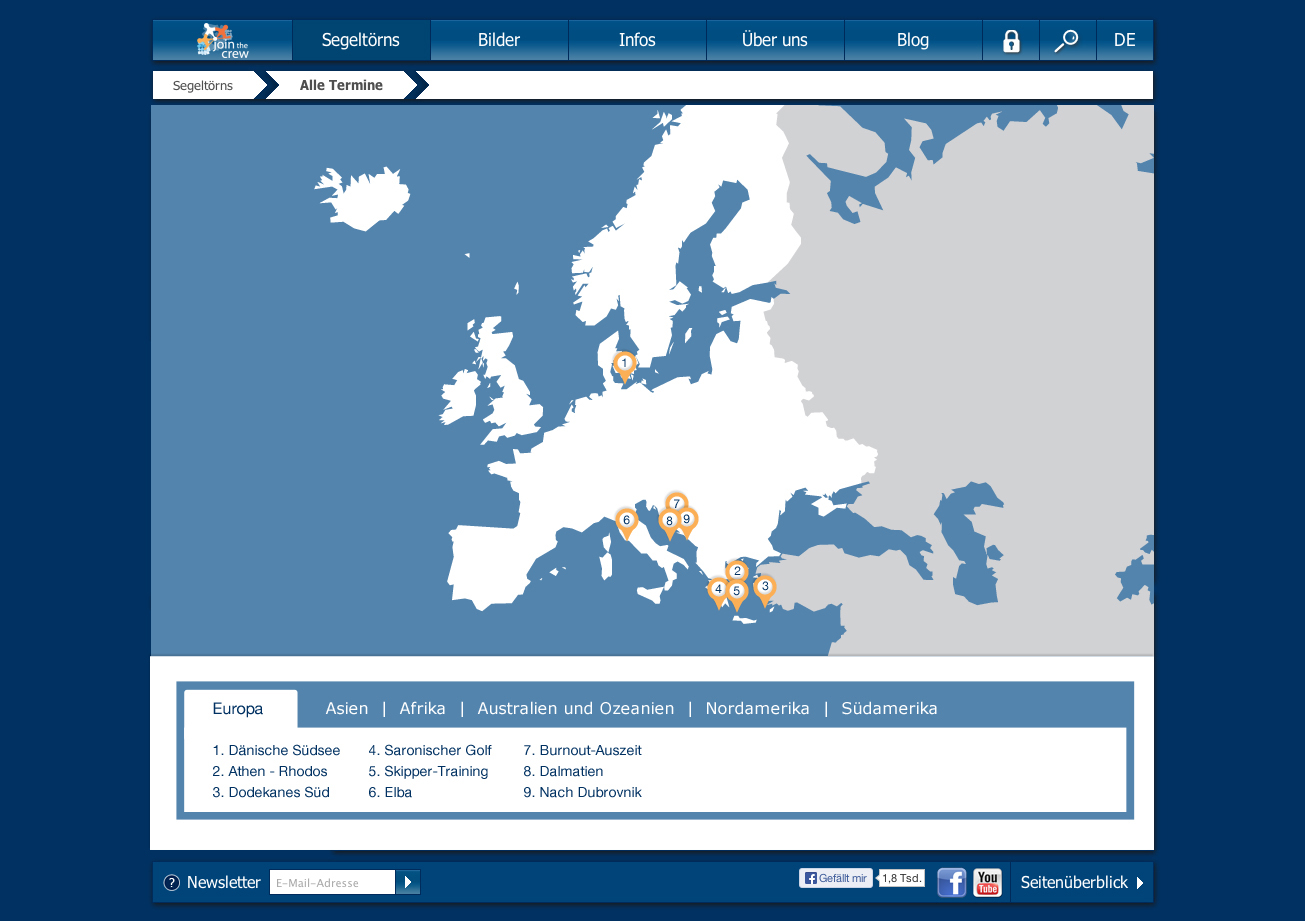Open the DE language selector

click(1124, 41)
